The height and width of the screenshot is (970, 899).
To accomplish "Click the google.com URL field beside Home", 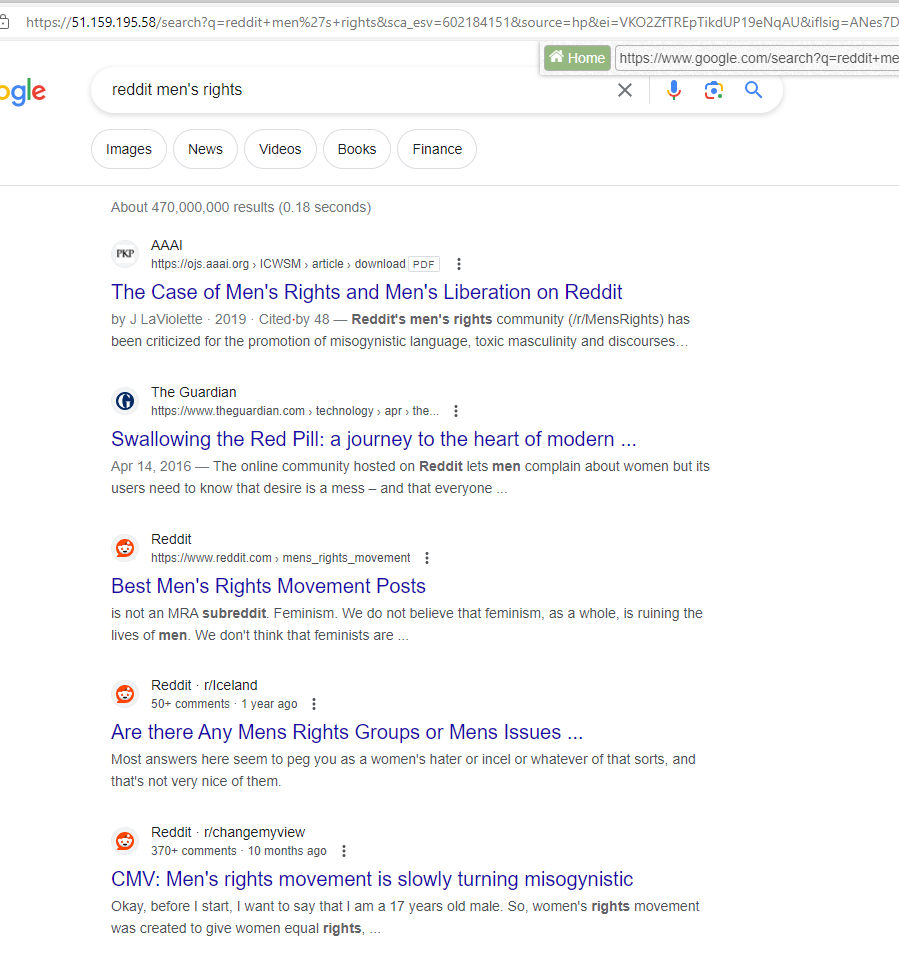I will point(757,58).
